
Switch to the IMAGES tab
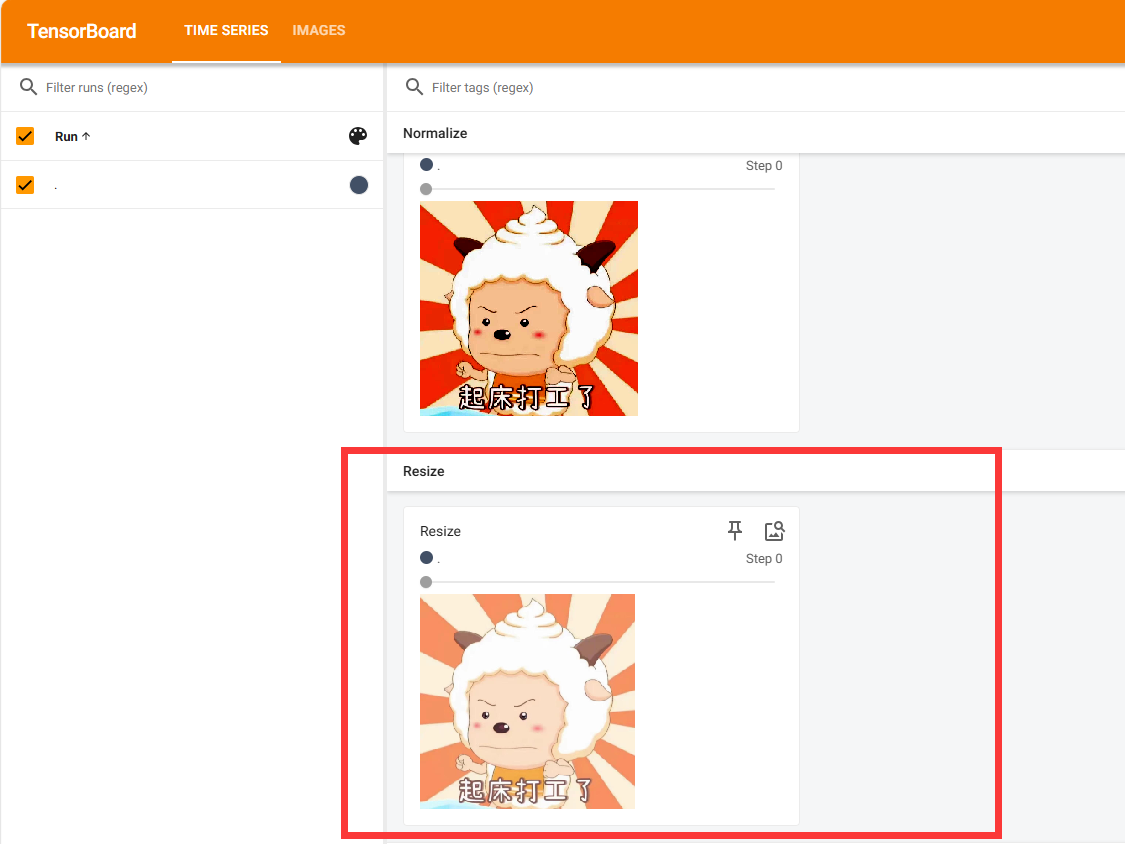(x=319, y=31)
